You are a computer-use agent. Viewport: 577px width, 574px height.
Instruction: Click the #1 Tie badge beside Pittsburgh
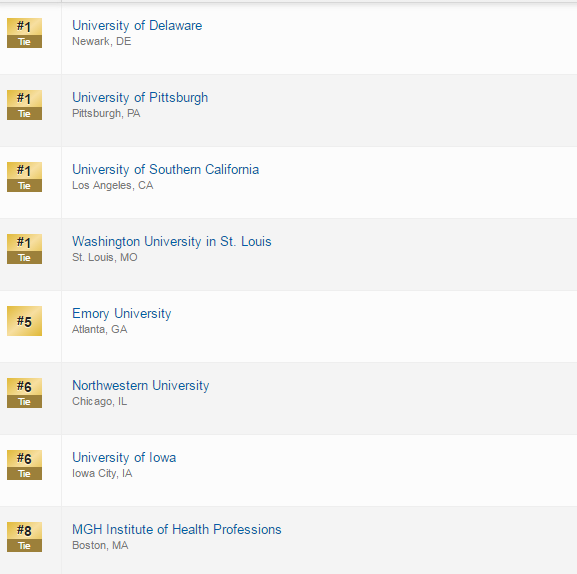tap(24, 105)
